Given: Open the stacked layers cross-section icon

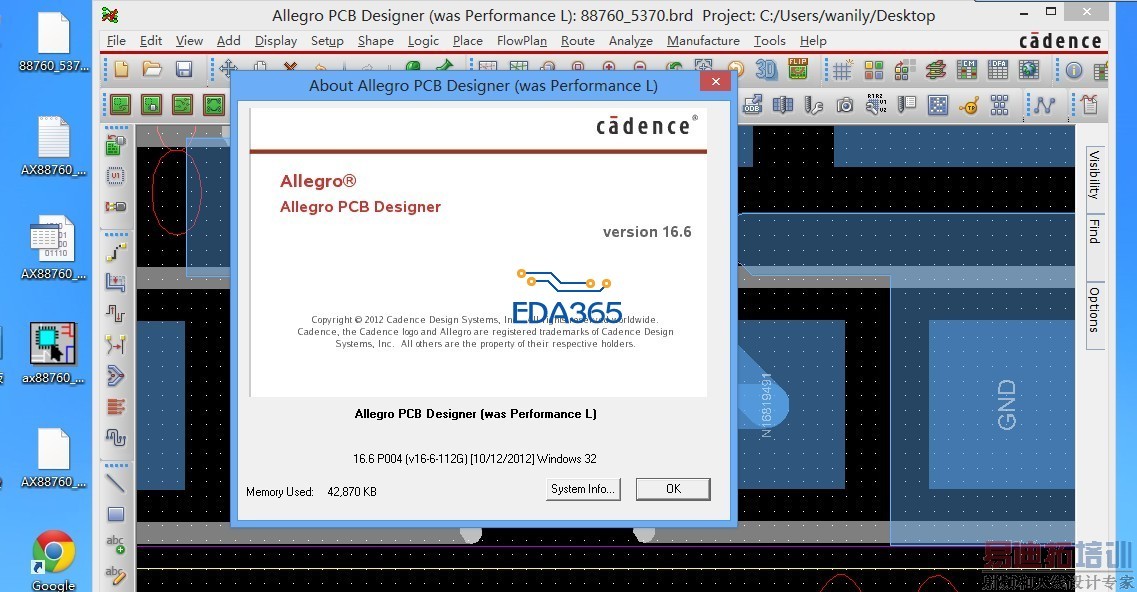Looking at the screenshot, I should pos(935,70).
